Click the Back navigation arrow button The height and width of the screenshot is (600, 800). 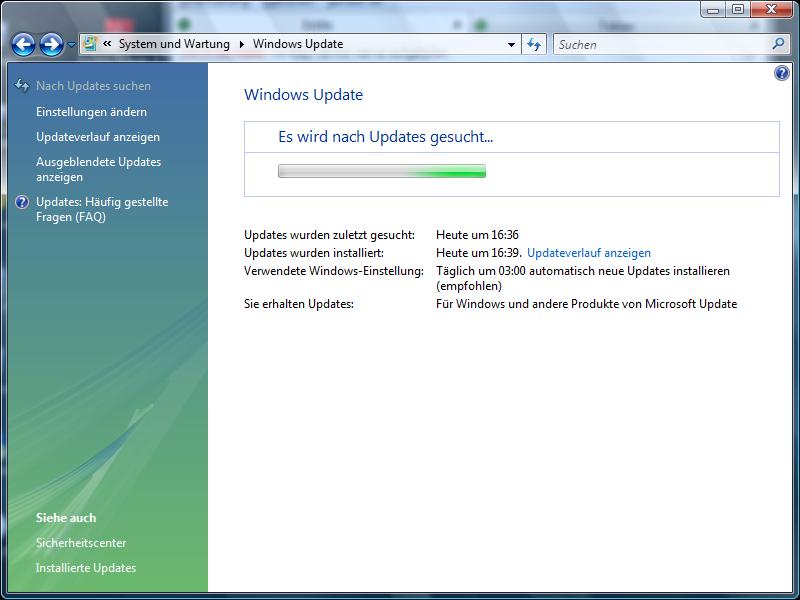(24, 44)
